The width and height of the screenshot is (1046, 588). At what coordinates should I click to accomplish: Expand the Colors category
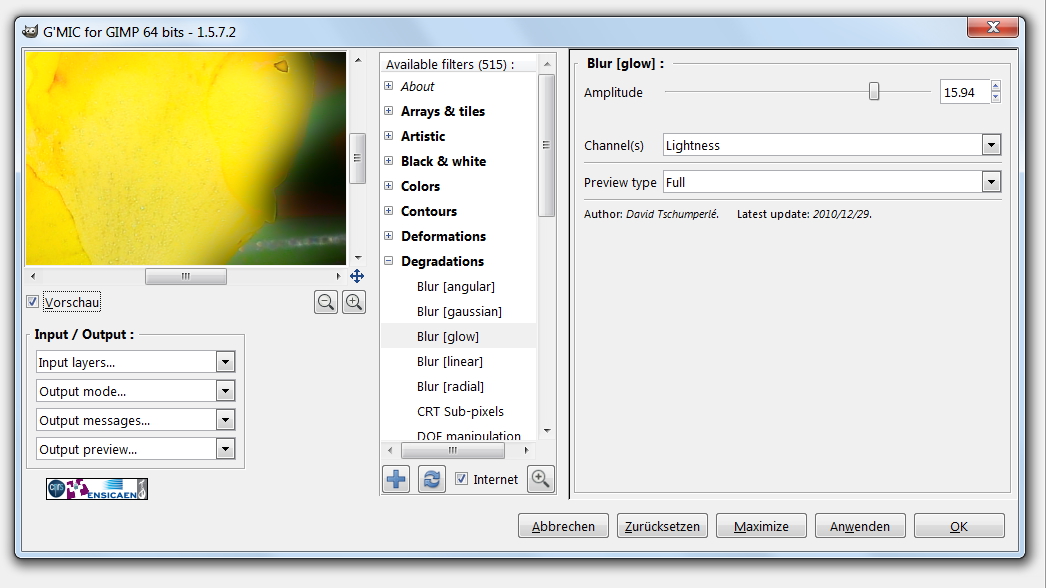[388, 186]
